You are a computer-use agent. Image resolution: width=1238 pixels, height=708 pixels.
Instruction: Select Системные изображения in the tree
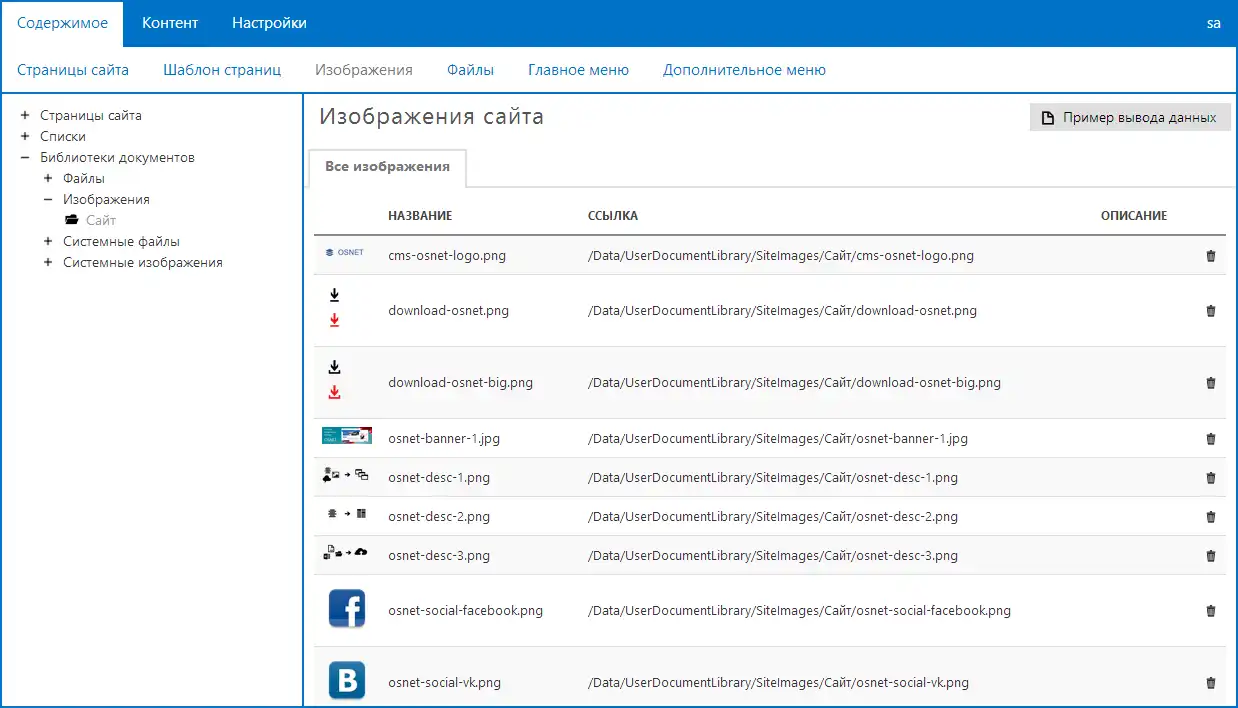[143, 262]
